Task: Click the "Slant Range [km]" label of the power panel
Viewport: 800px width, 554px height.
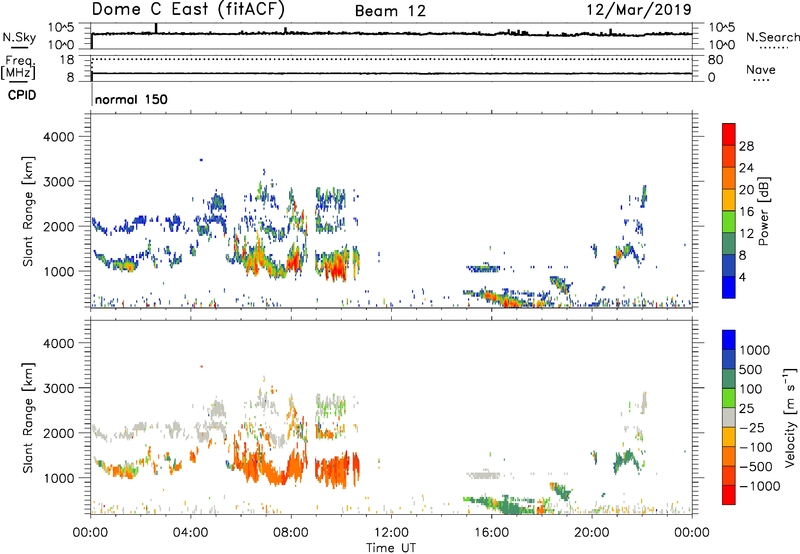Action: point(28,211)
